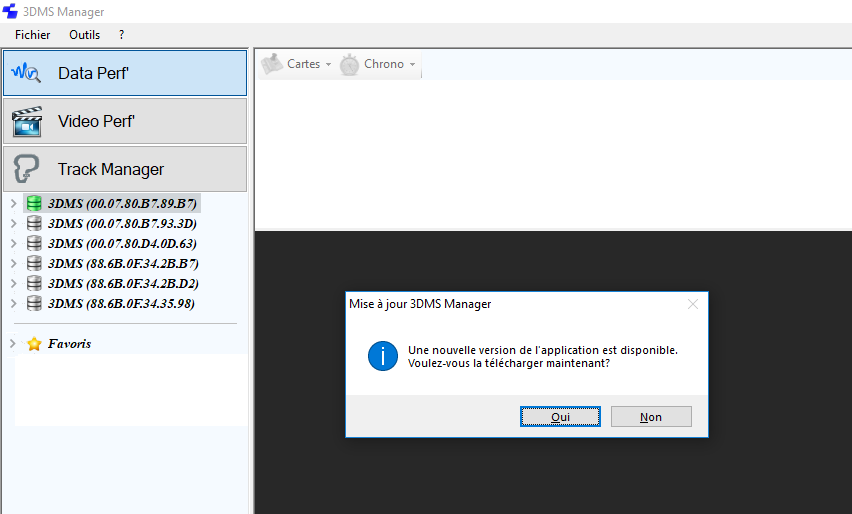This screenshot has height=514, width=852.
Task: Click the update message text in the dialog
Action: [543, 356]
